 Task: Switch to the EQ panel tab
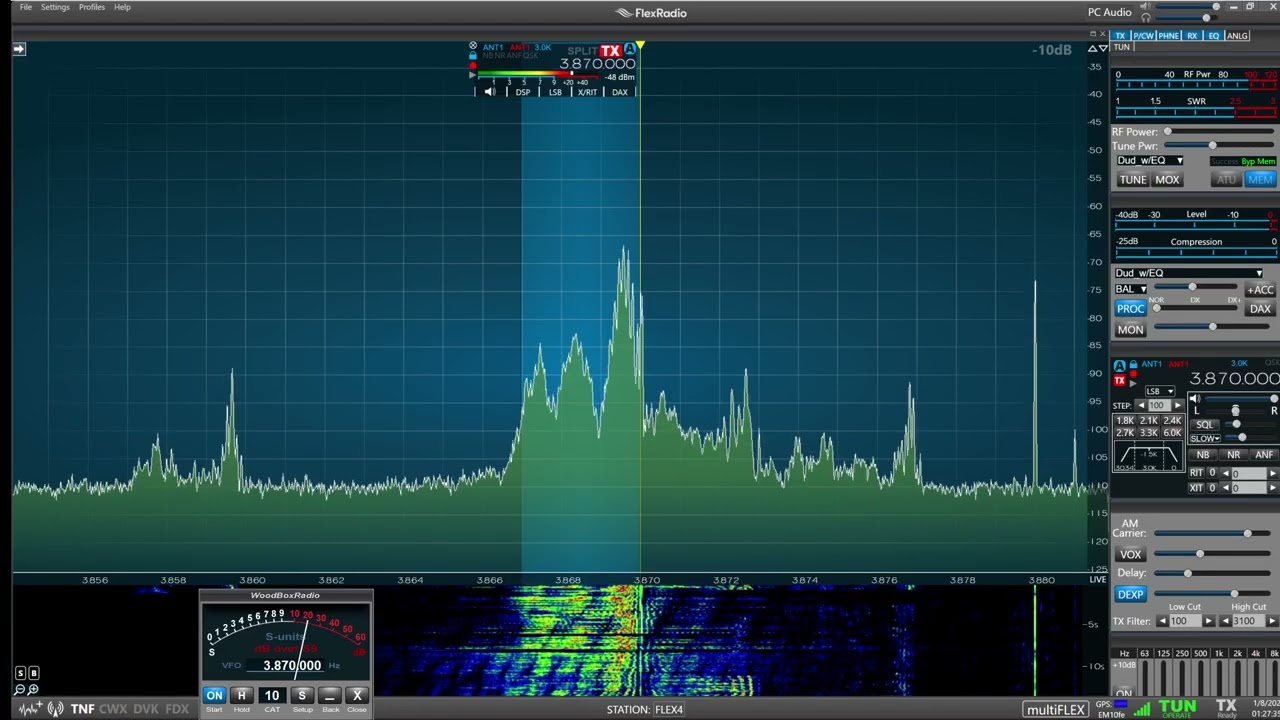click(x=1213, y=36)
